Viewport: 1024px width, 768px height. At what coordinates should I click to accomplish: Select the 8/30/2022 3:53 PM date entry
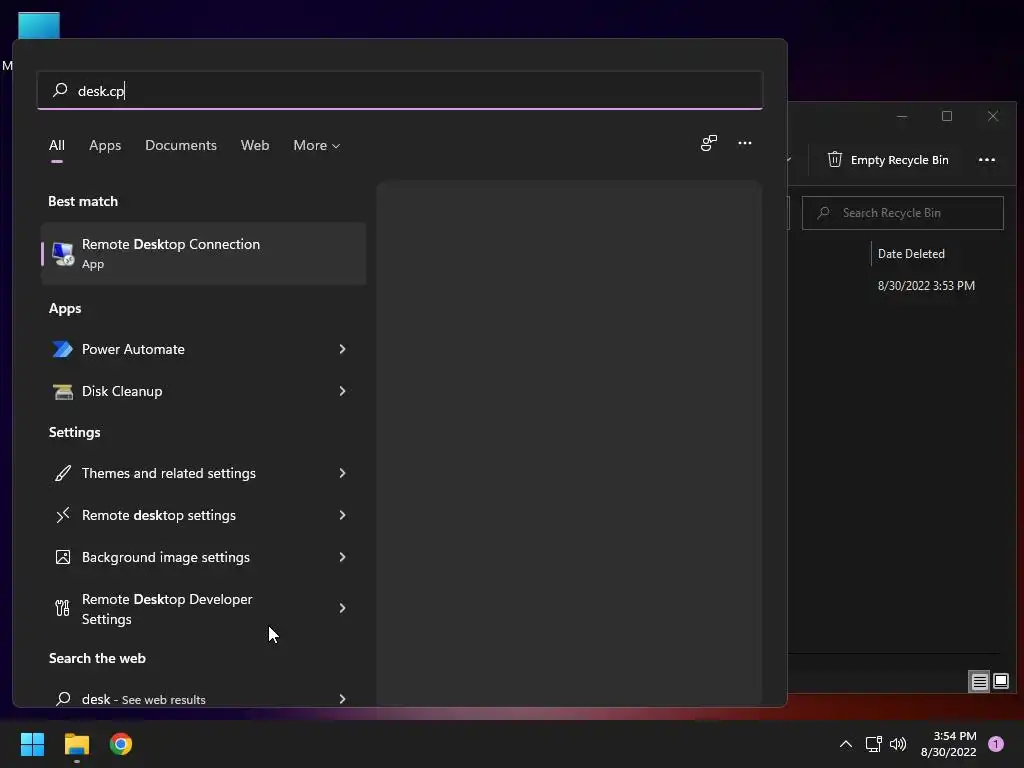926,285
